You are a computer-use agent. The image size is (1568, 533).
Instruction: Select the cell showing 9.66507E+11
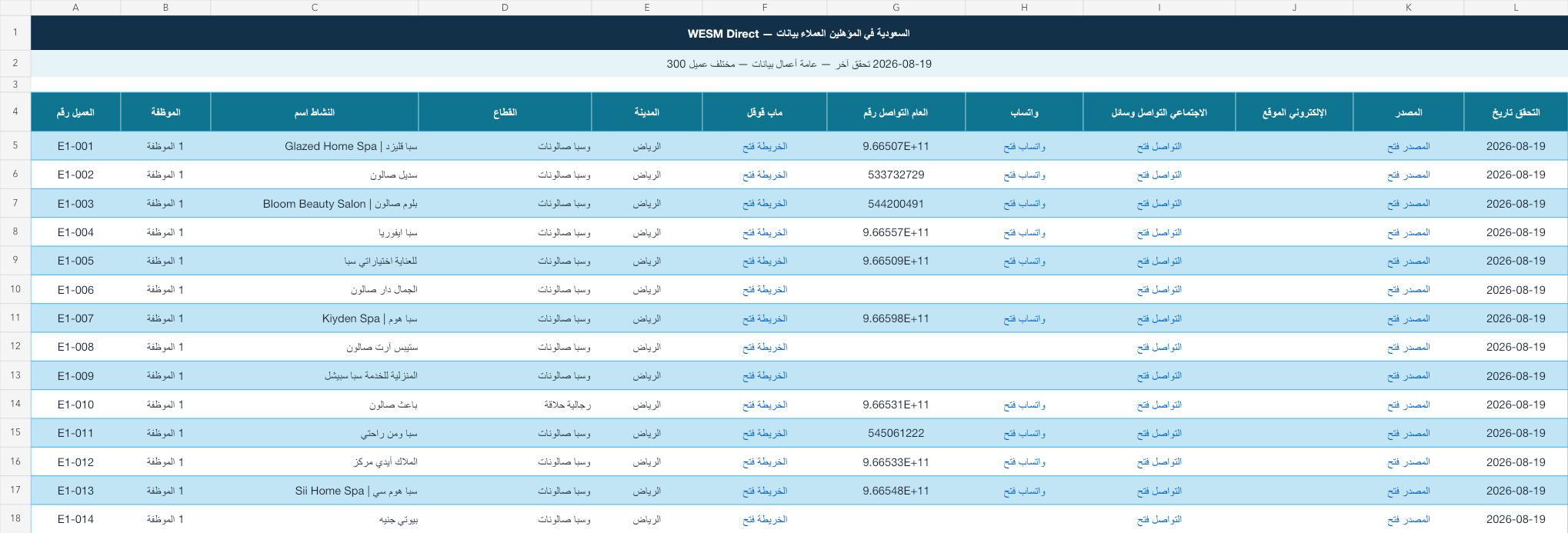click(x=896, y=146)
